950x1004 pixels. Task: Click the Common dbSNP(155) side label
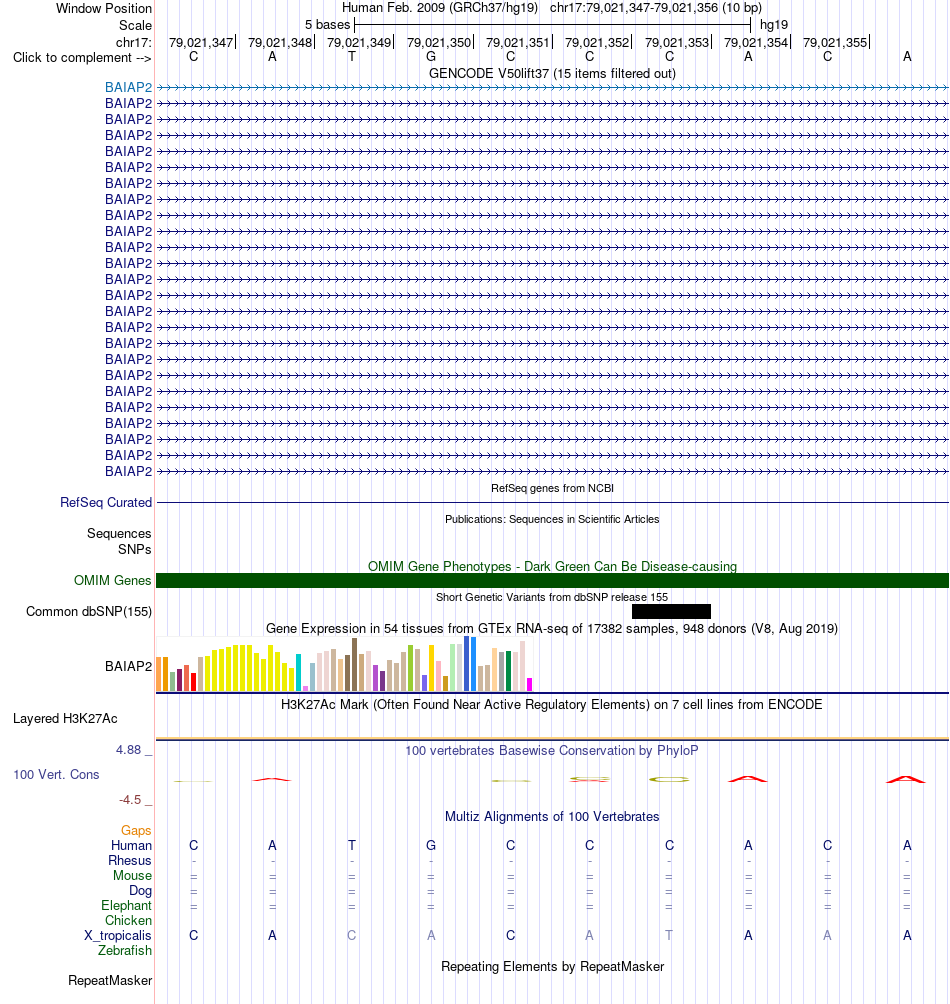(x=89, y=611)
